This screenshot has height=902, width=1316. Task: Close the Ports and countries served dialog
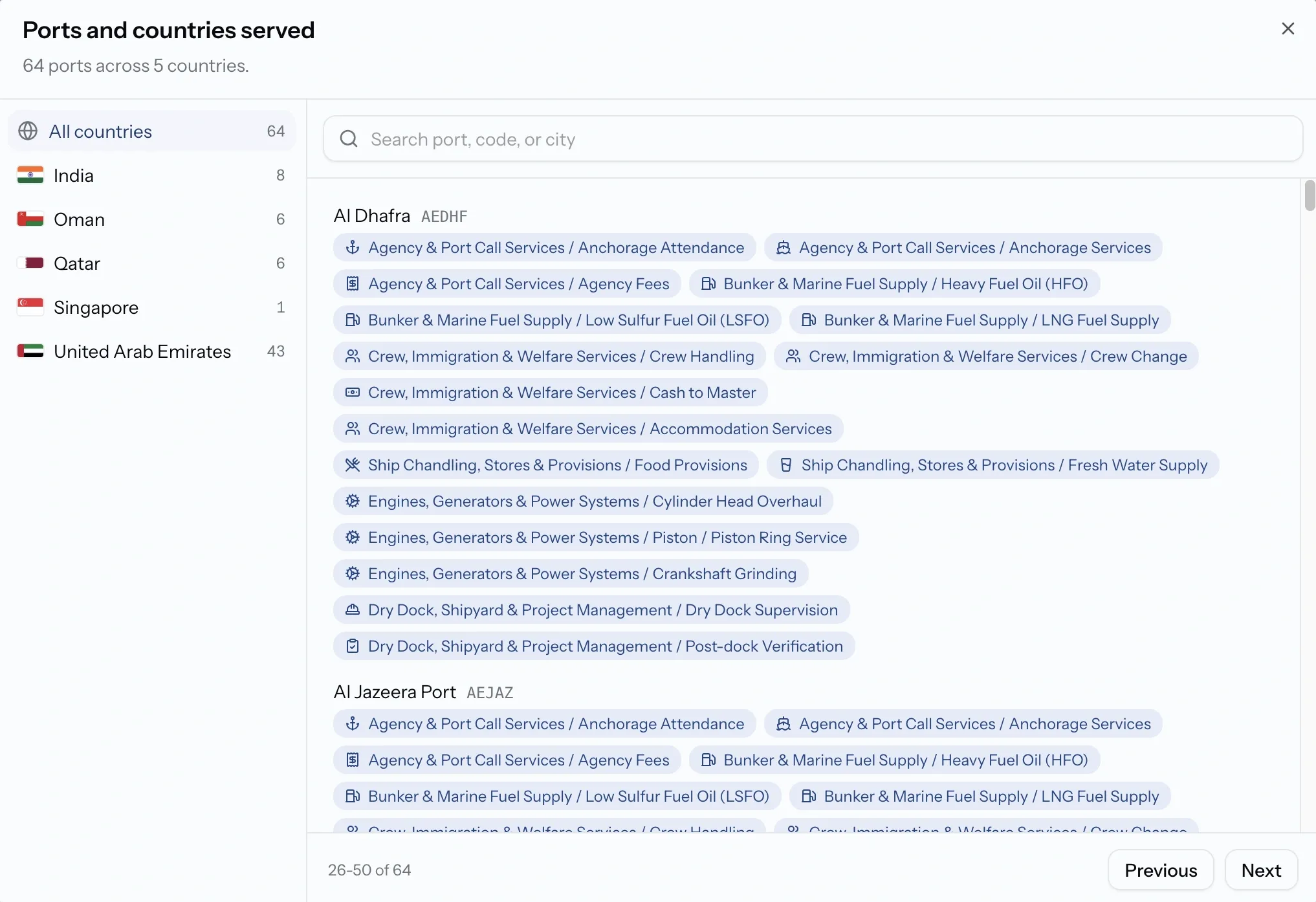1288,28
